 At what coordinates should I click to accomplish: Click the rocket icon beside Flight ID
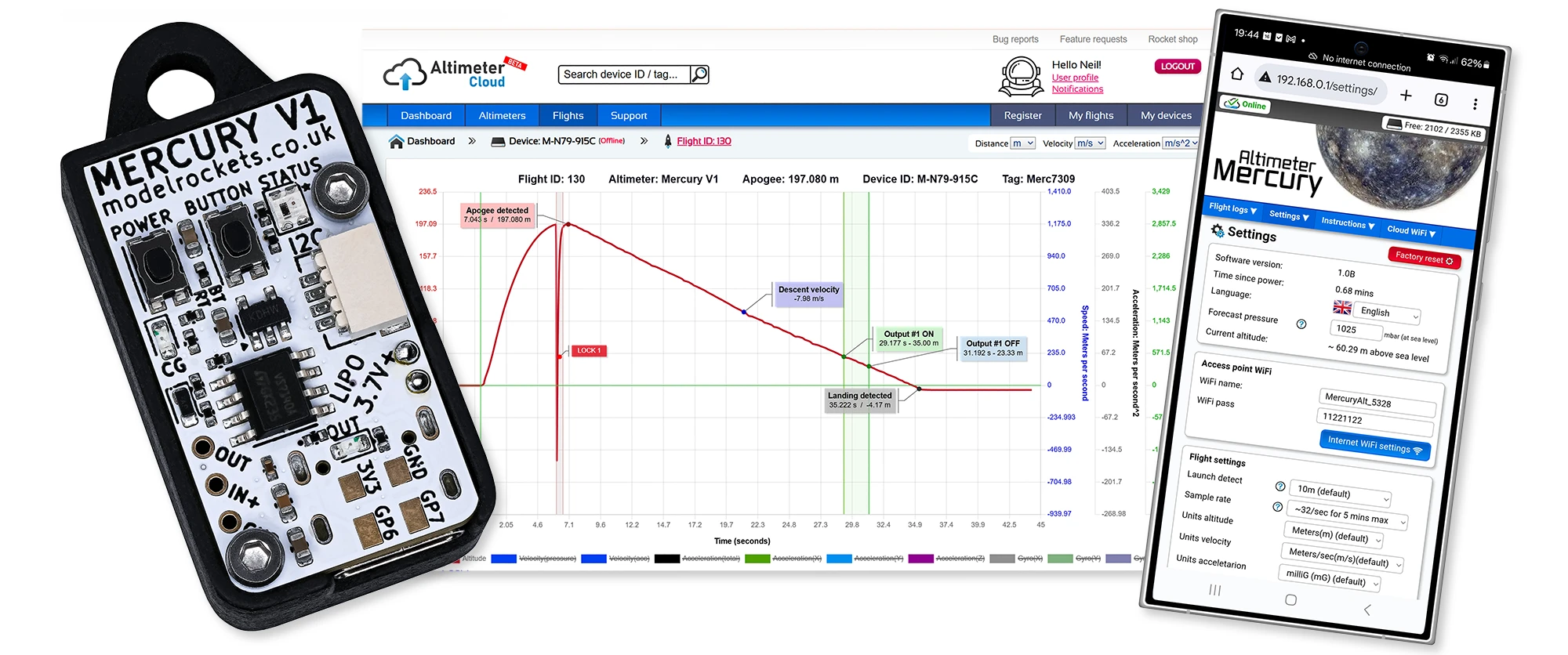click(x=668, y=141)
